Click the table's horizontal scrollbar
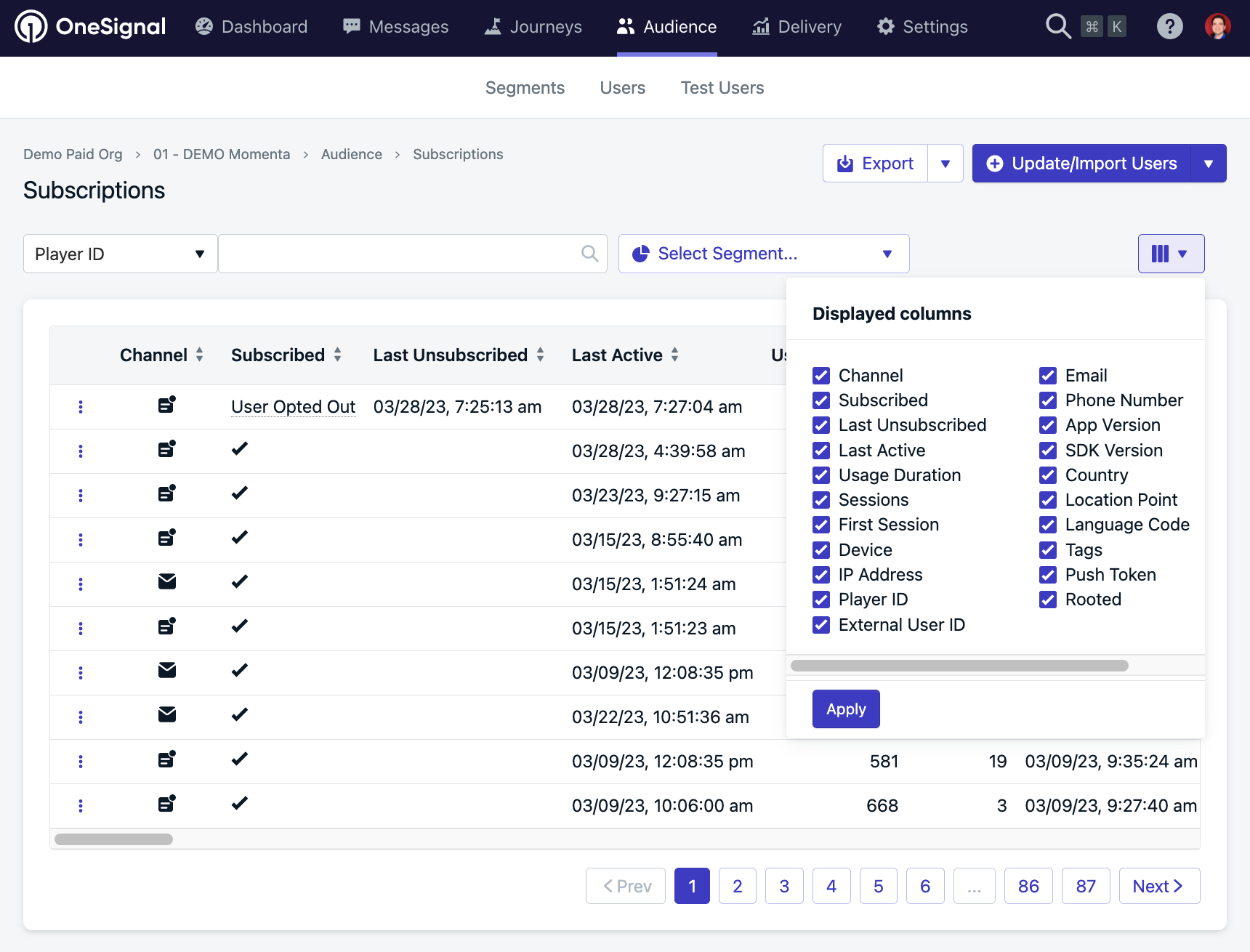Viewport: 1250px width, 952px height. (x=114, y=839)
